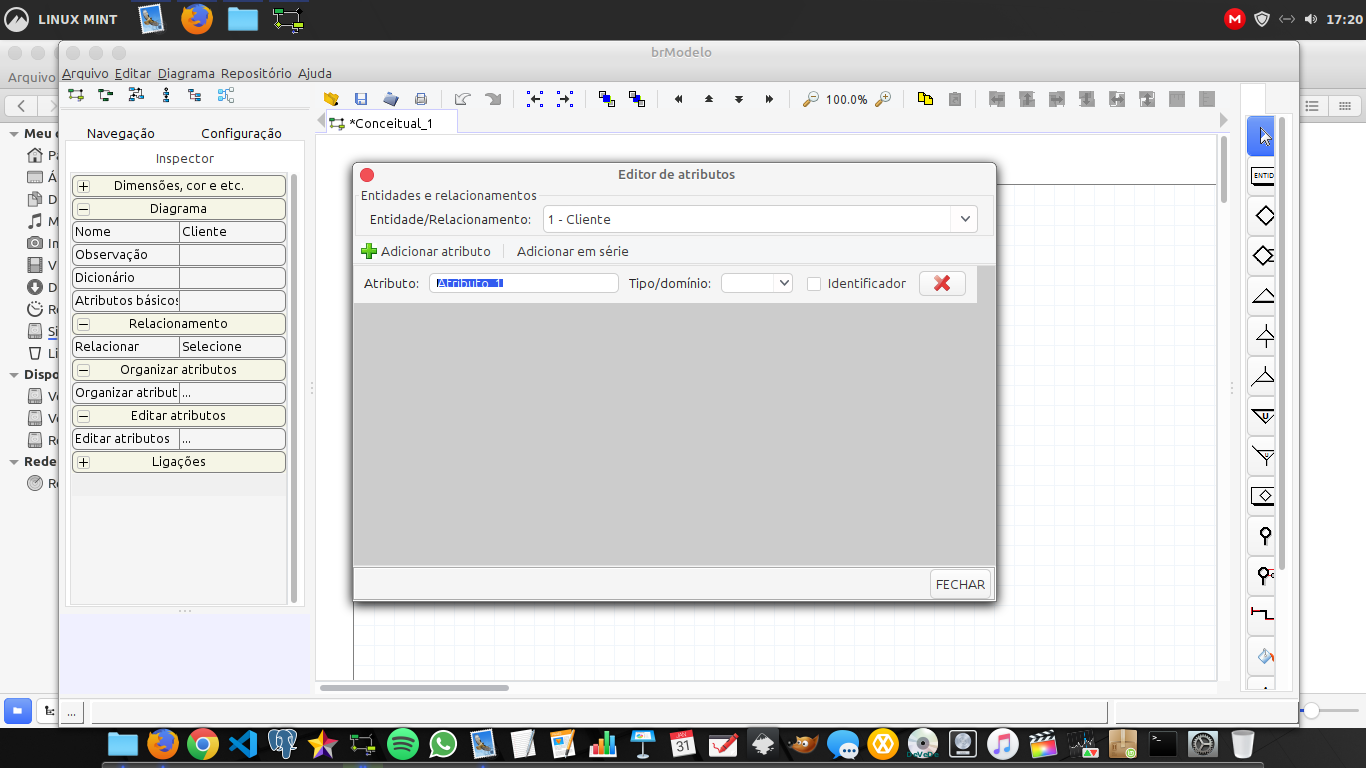The width and height of the screenshot is (1366, 768).
Task: Click the zoom out magnifier icon
Action: coord(811,99)
